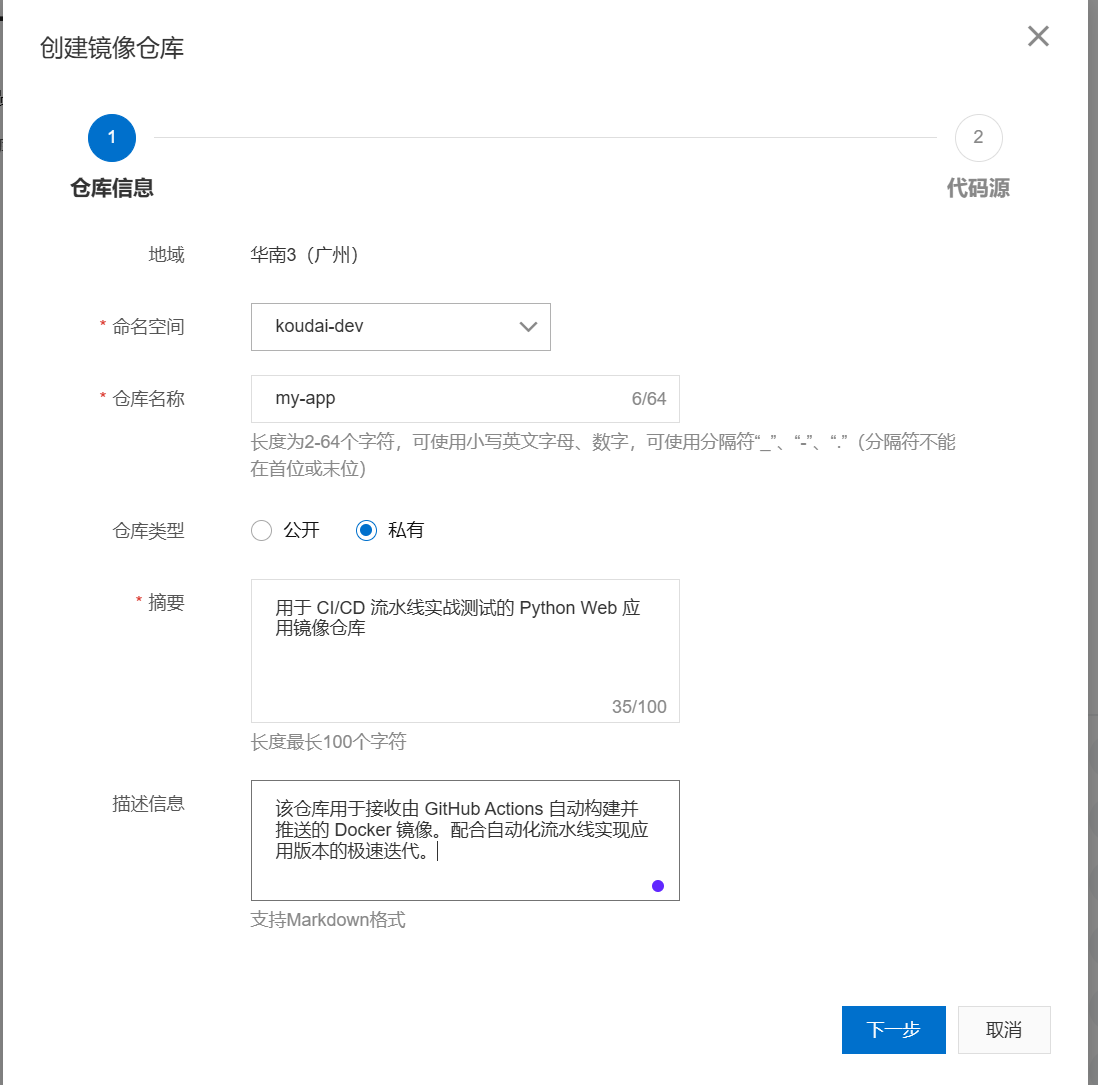Click the 创建镜像仓库 dialog title
1098x1085 pixels.
112,48
